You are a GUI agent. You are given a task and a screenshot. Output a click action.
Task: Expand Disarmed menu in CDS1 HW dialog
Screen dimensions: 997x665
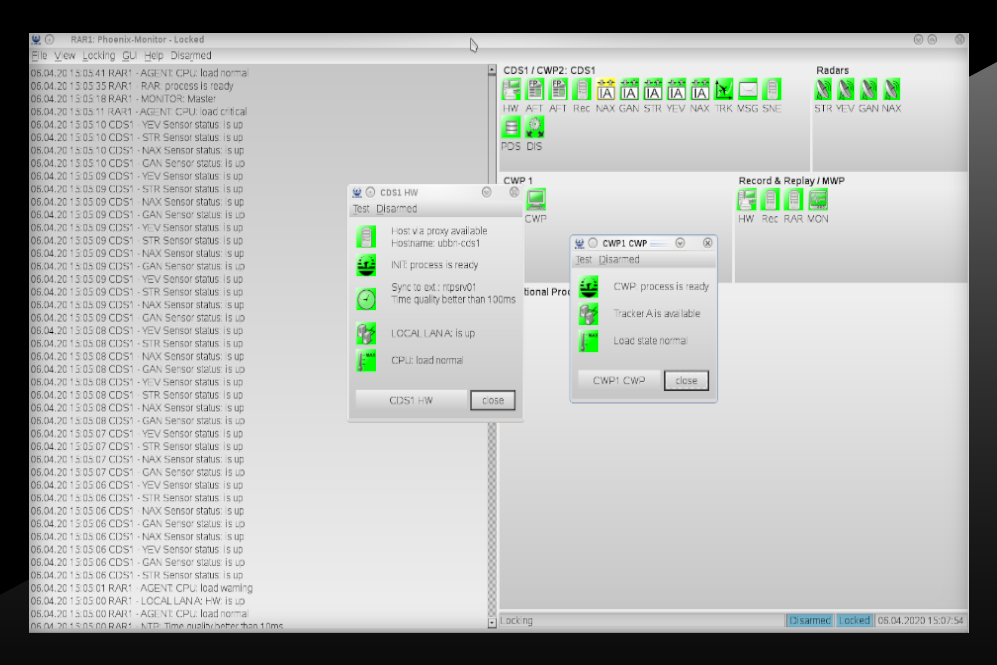[397, 209]
